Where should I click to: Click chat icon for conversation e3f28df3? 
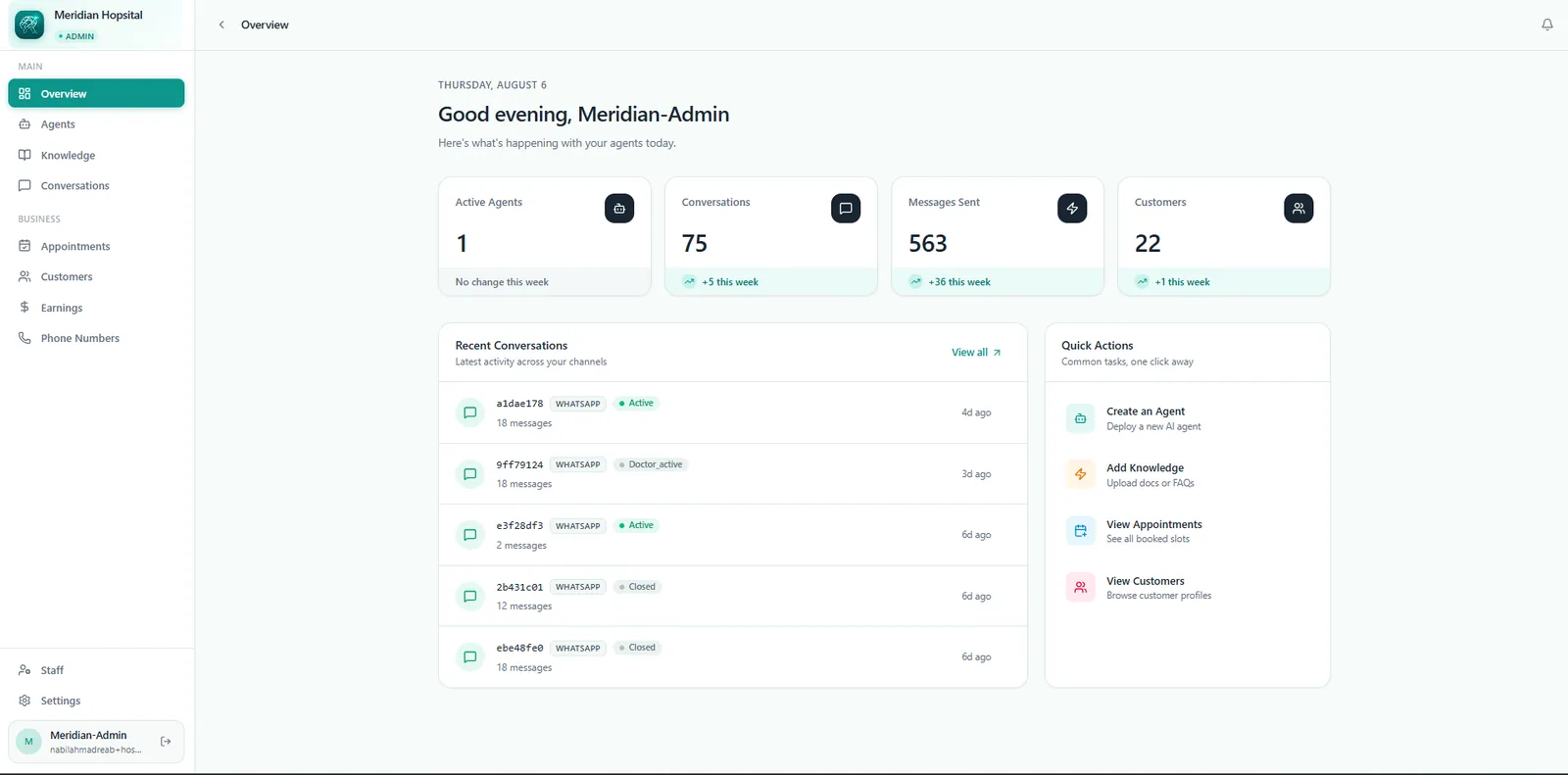coord(470,535)
